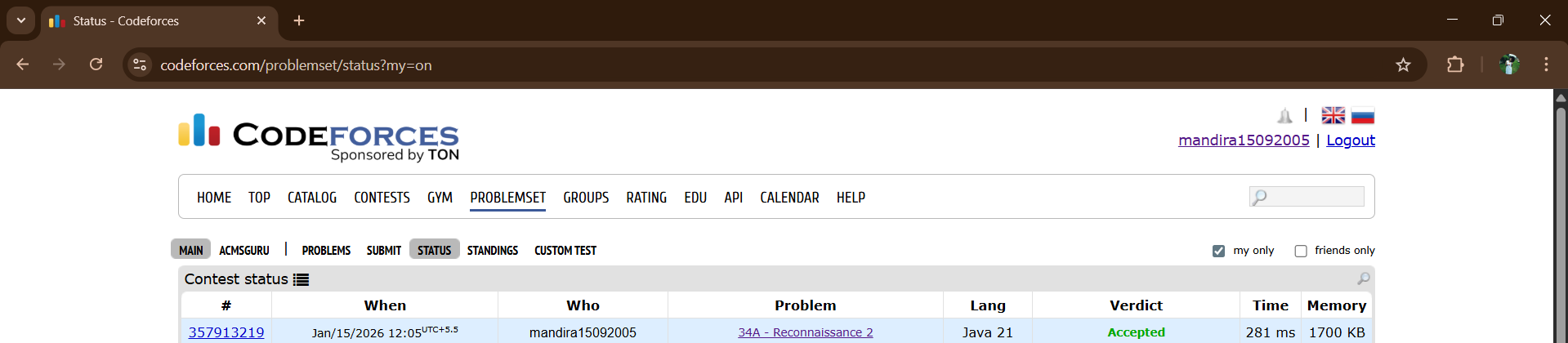
Task: Open site information icon in address bar
Action: tap(140, 65)
